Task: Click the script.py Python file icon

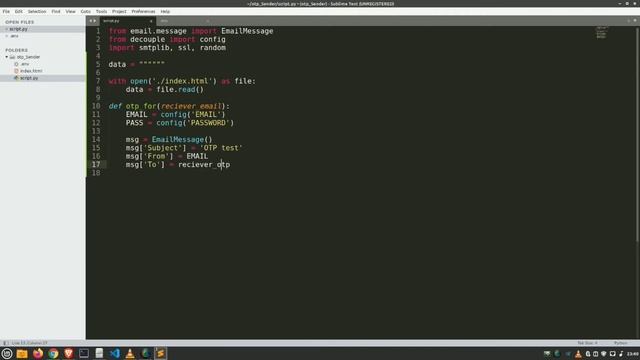Action: click(16, 78)
